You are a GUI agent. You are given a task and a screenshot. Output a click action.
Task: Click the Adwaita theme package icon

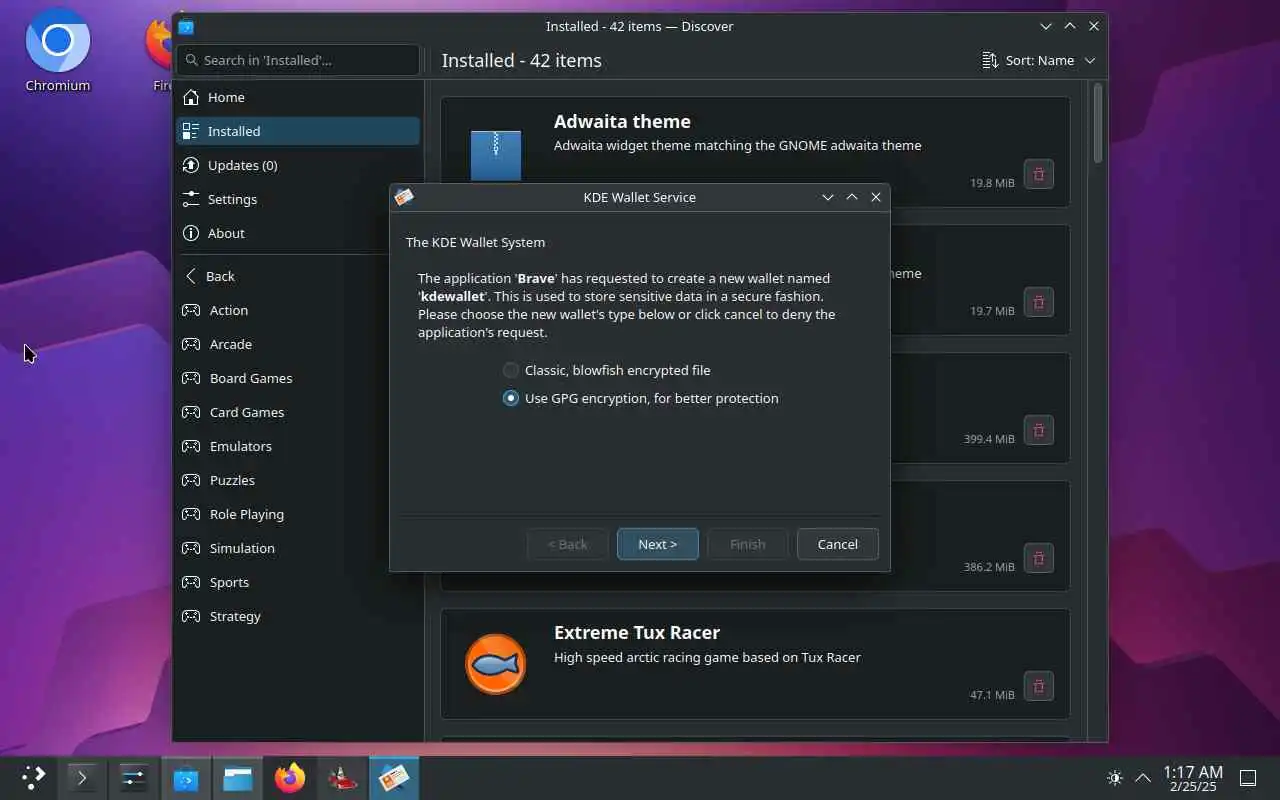(496, 155)
